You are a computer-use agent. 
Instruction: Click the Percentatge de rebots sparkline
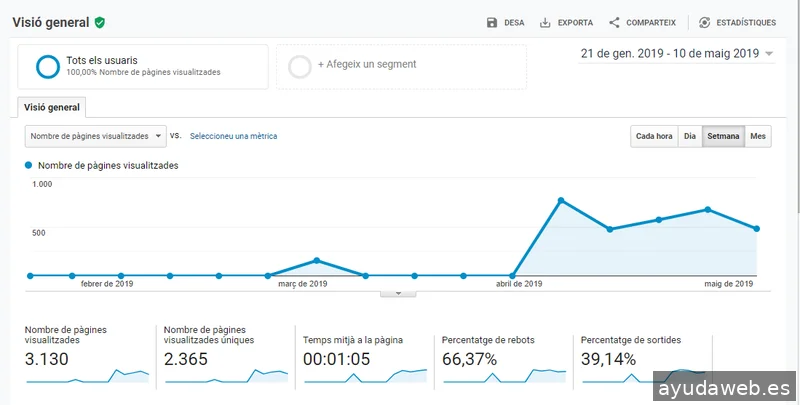504,376
